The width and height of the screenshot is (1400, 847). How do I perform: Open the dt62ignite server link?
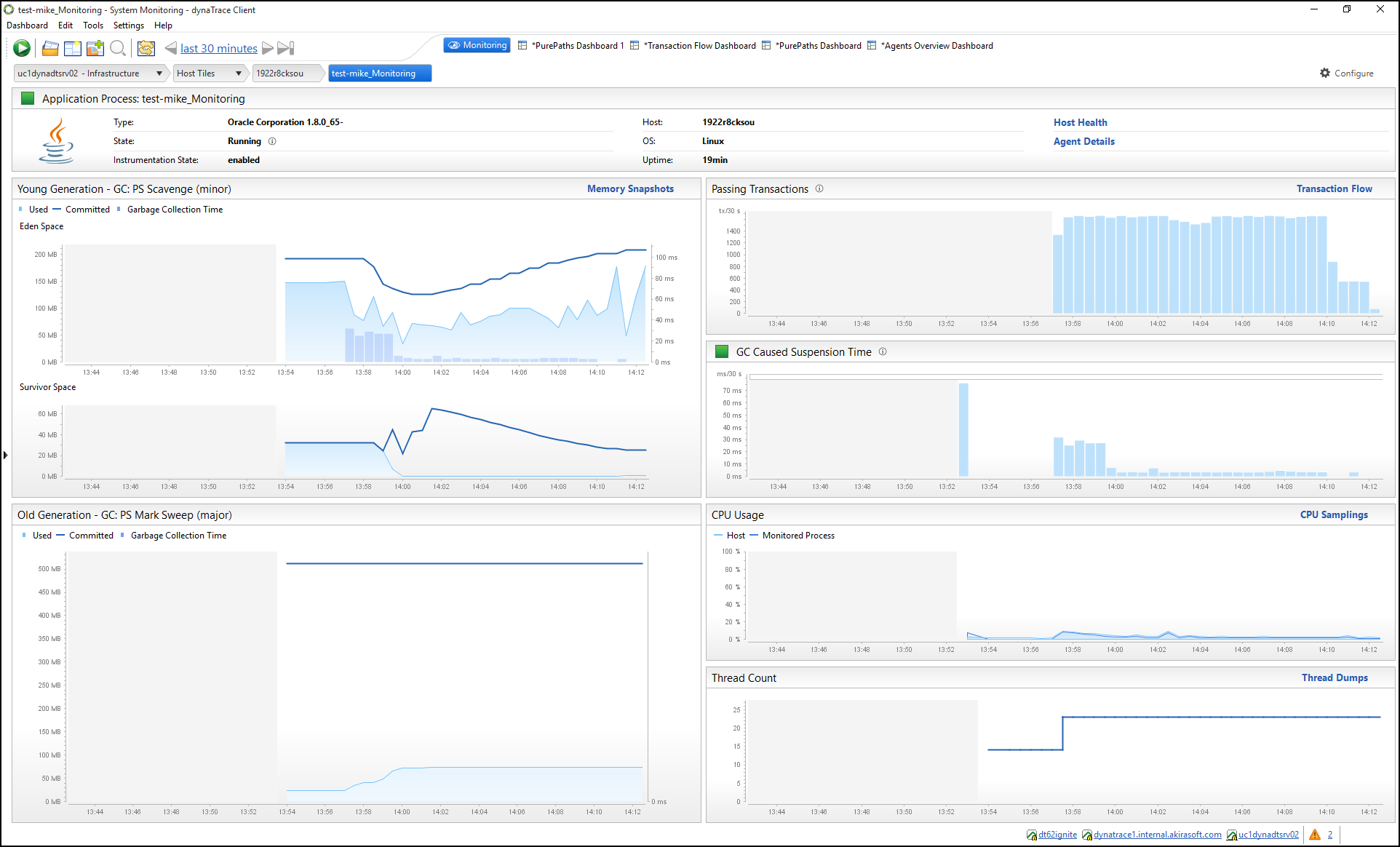[x=1057, y=835]
